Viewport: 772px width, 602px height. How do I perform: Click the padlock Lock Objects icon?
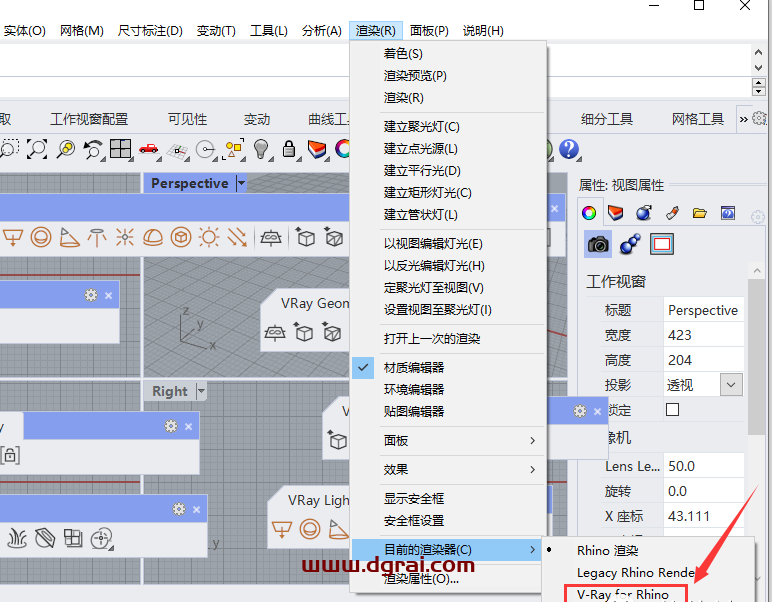(289, 149)
